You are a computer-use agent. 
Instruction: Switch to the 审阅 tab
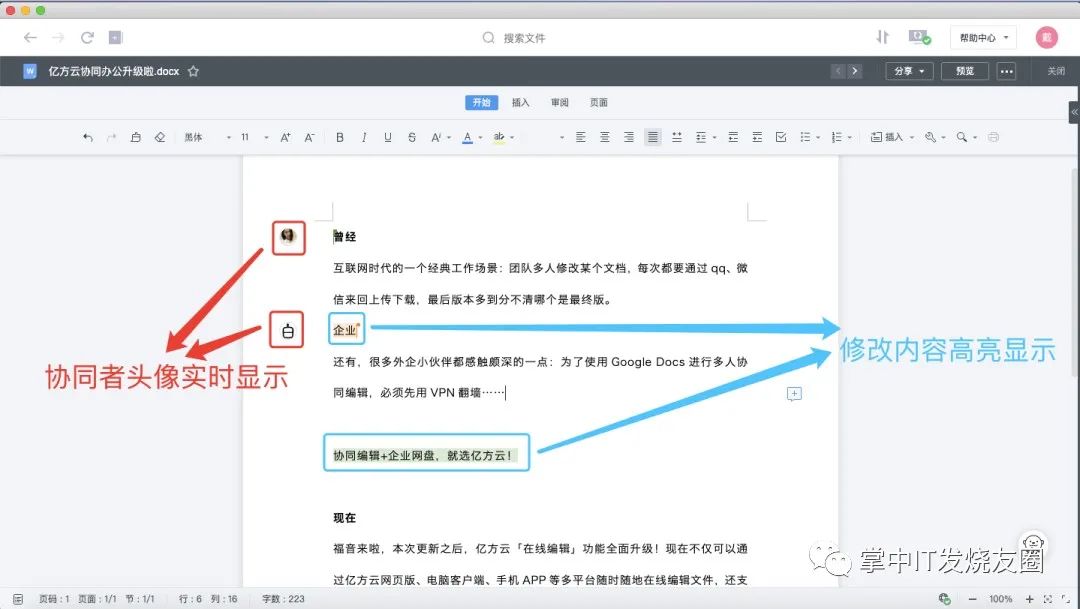(x=559, y=102)
